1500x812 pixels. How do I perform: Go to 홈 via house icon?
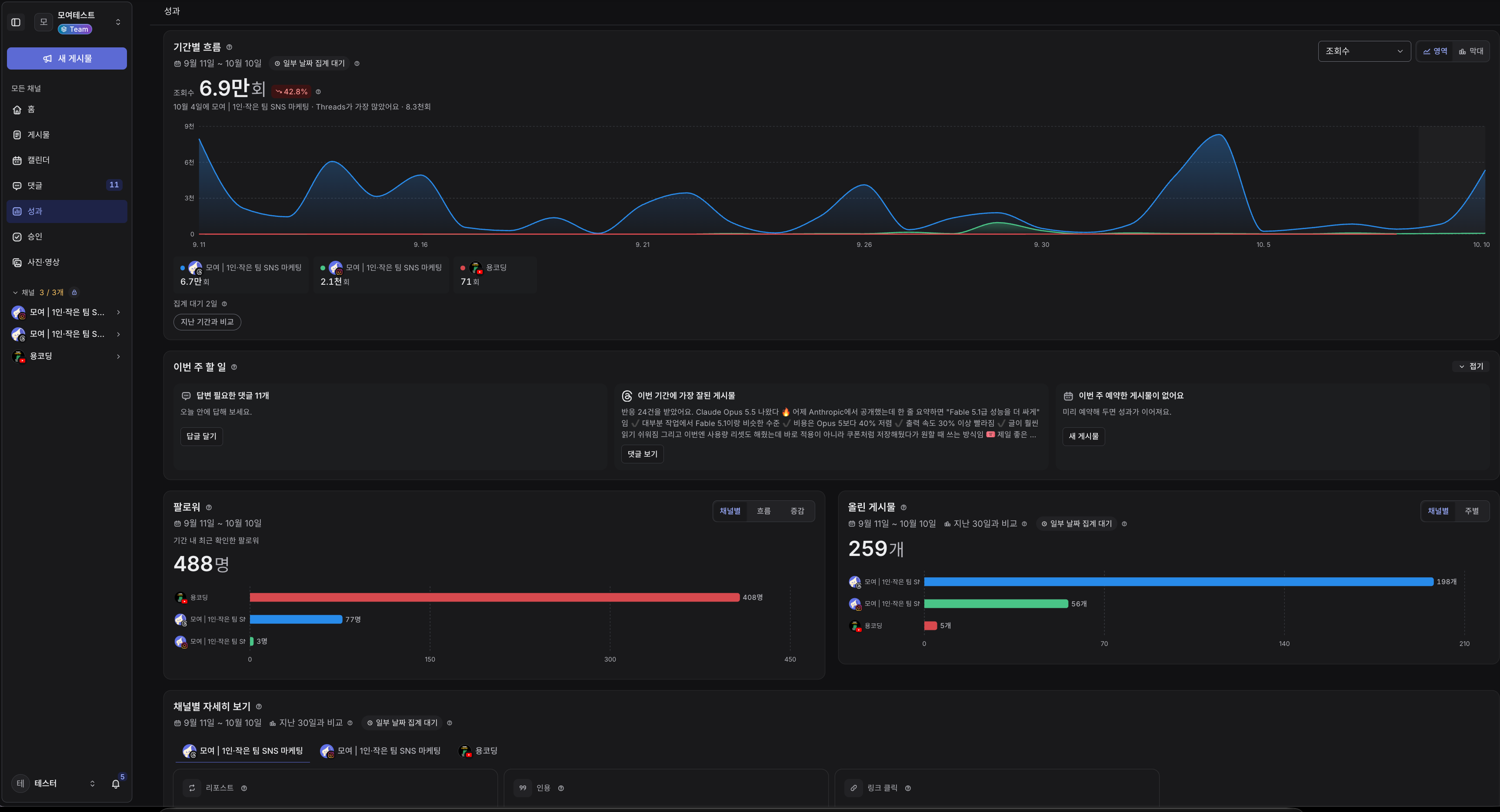(17, 110)
